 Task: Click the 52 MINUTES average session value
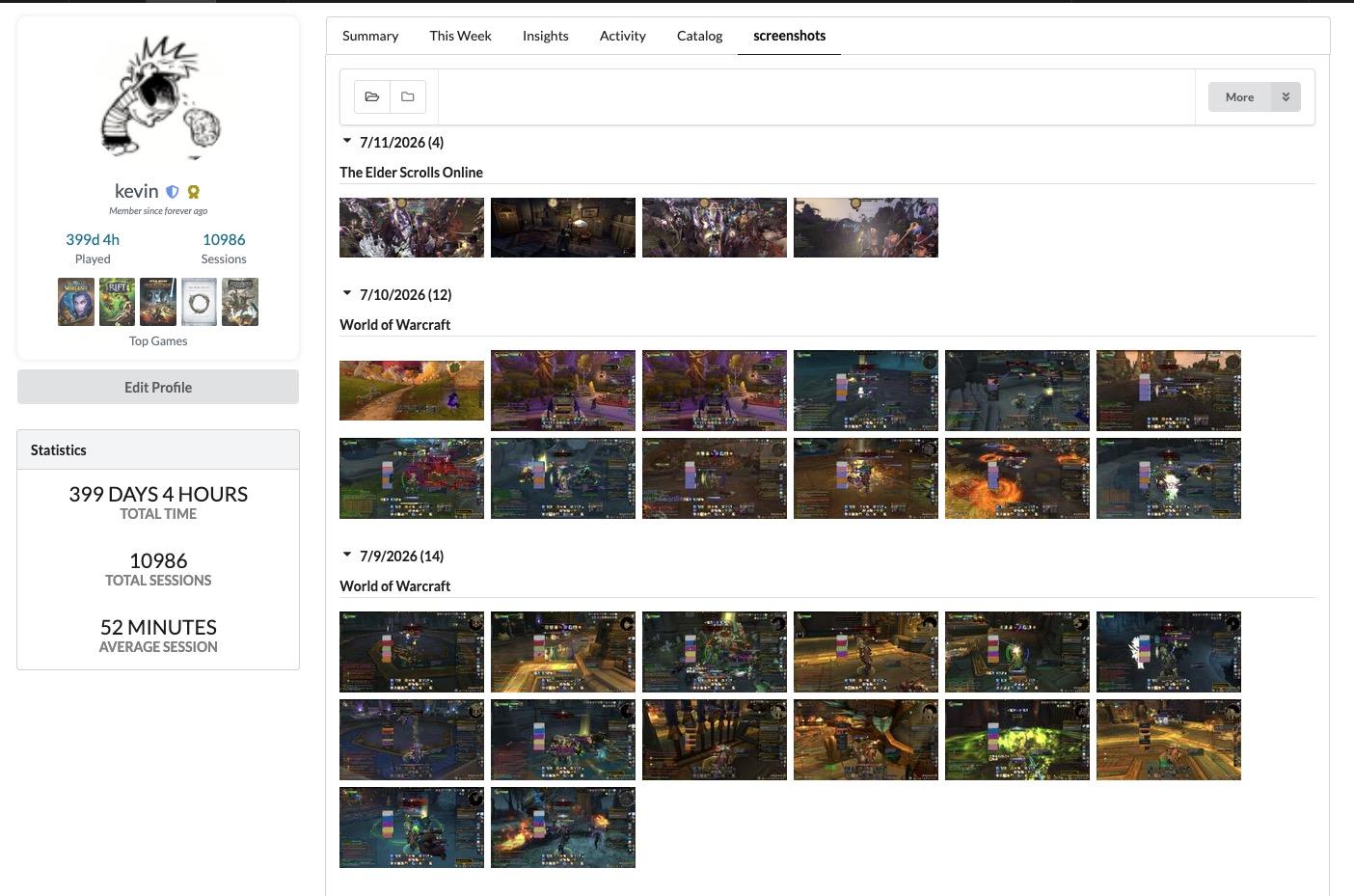click(x=158, y=627)
